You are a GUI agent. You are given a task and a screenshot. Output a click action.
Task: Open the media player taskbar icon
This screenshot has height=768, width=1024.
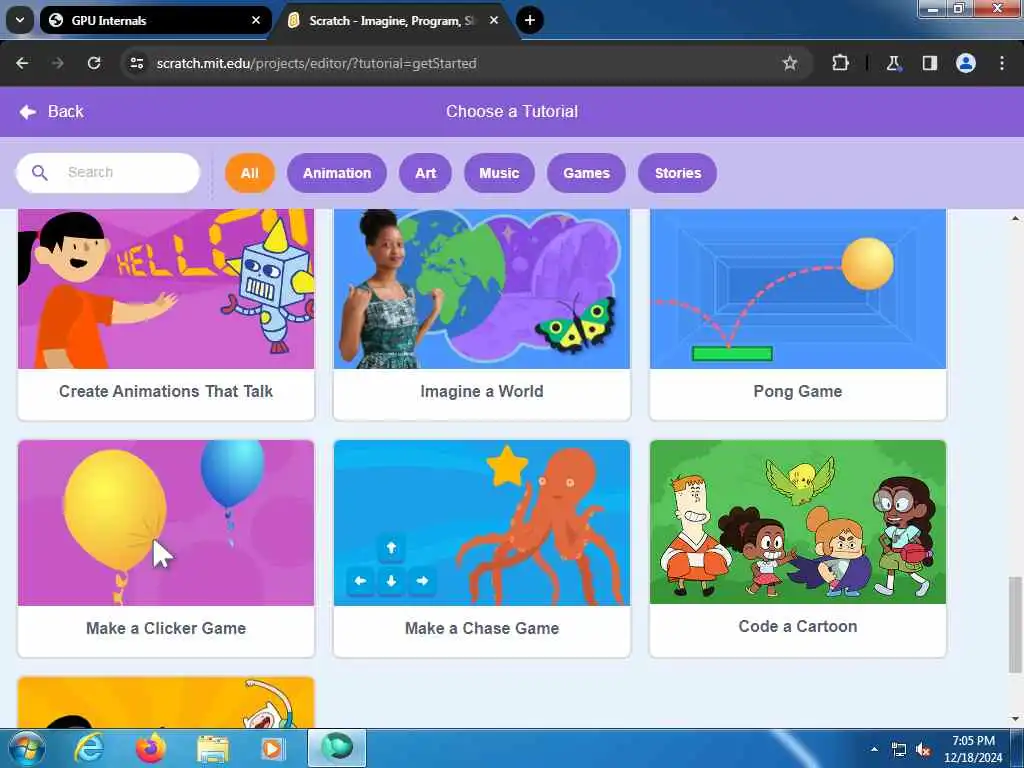pyautogui.click(x=272, y=748)
